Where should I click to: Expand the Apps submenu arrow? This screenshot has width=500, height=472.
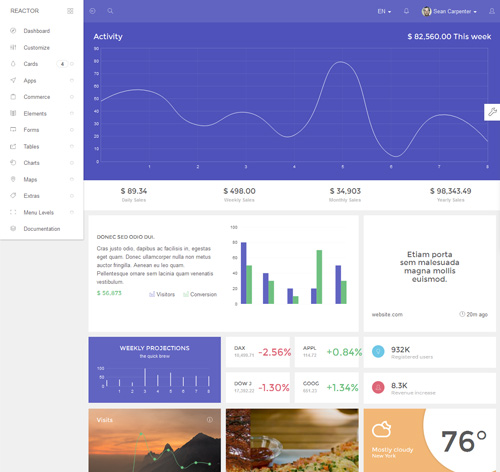[72, 80]
